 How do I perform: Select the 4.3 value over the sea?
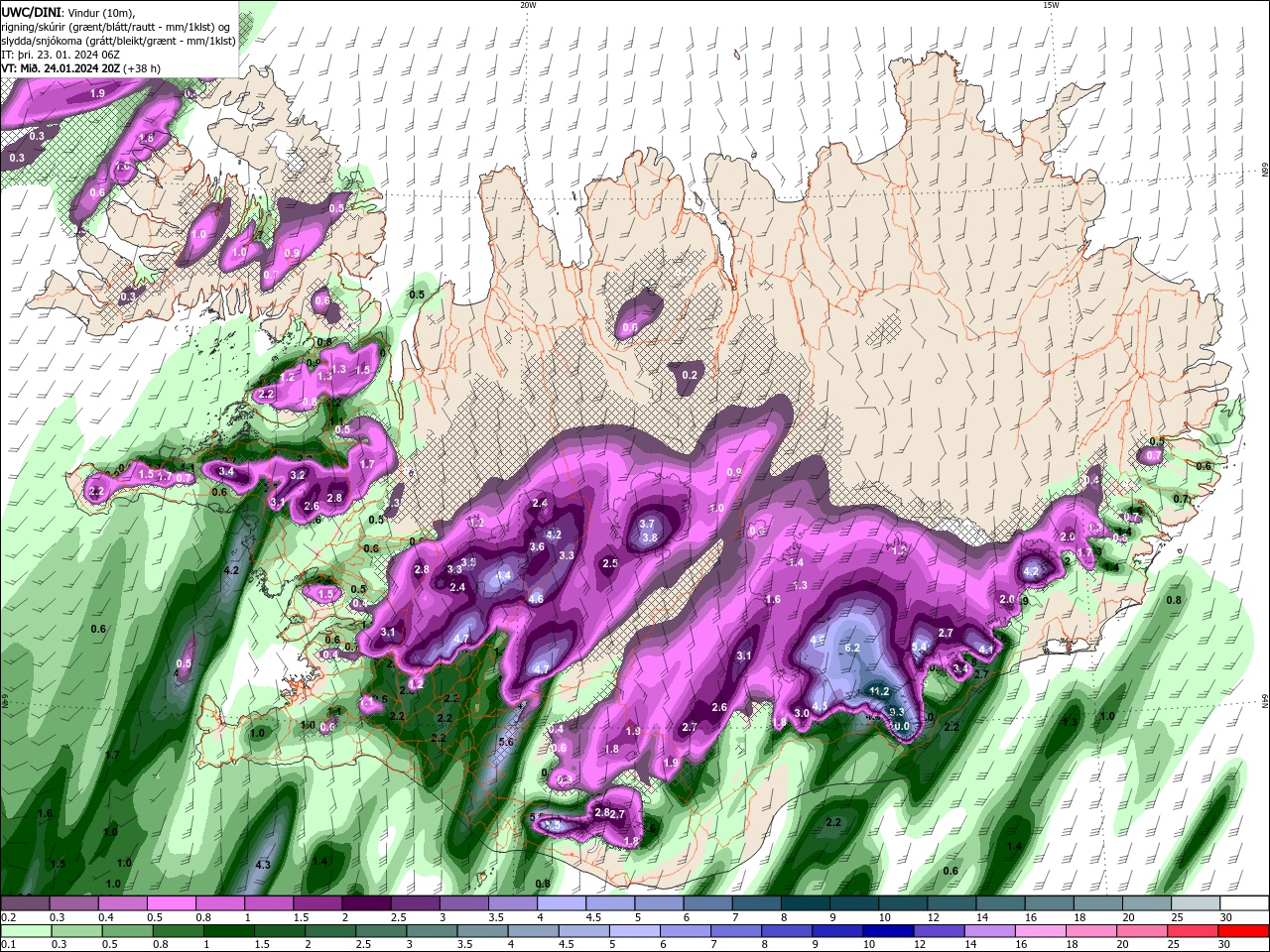[263, 865]
